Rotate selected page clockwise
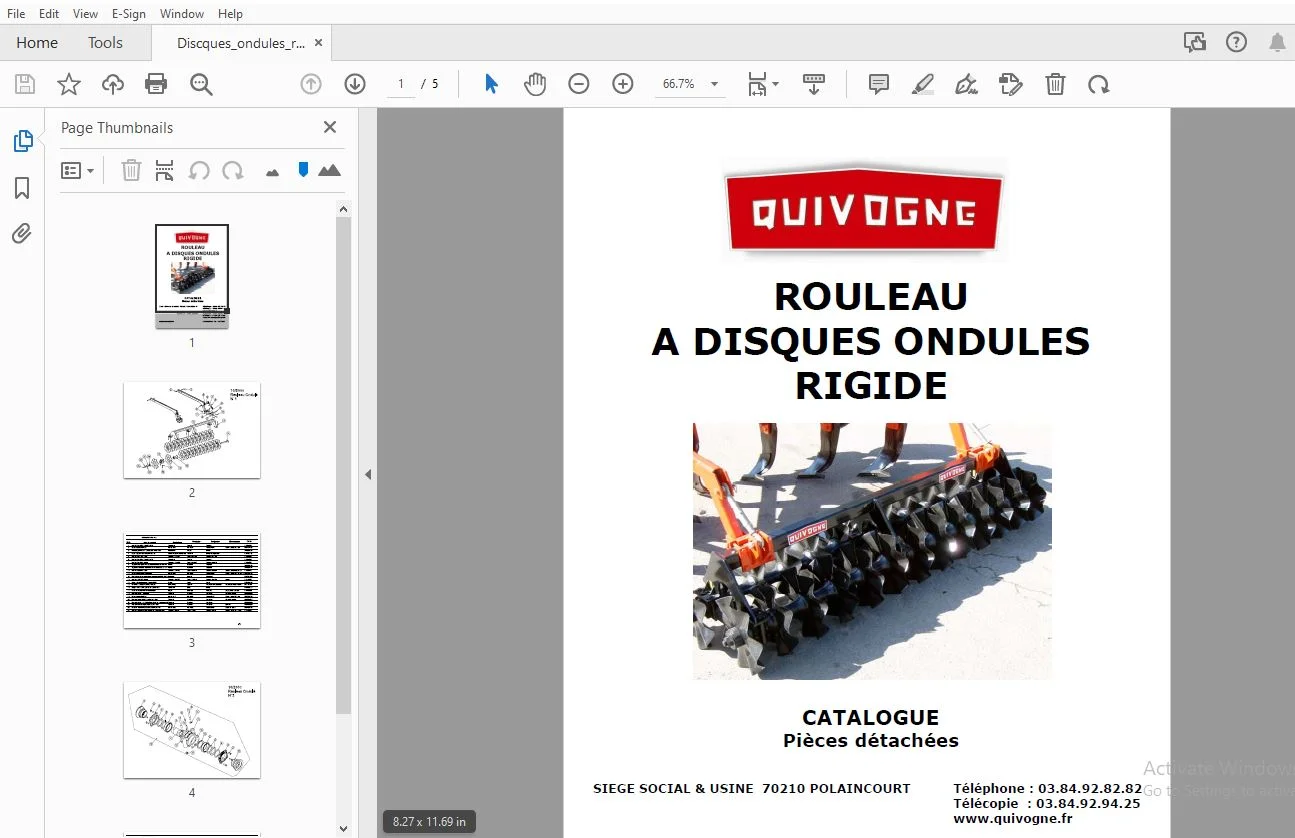 [x=233, y=171]
